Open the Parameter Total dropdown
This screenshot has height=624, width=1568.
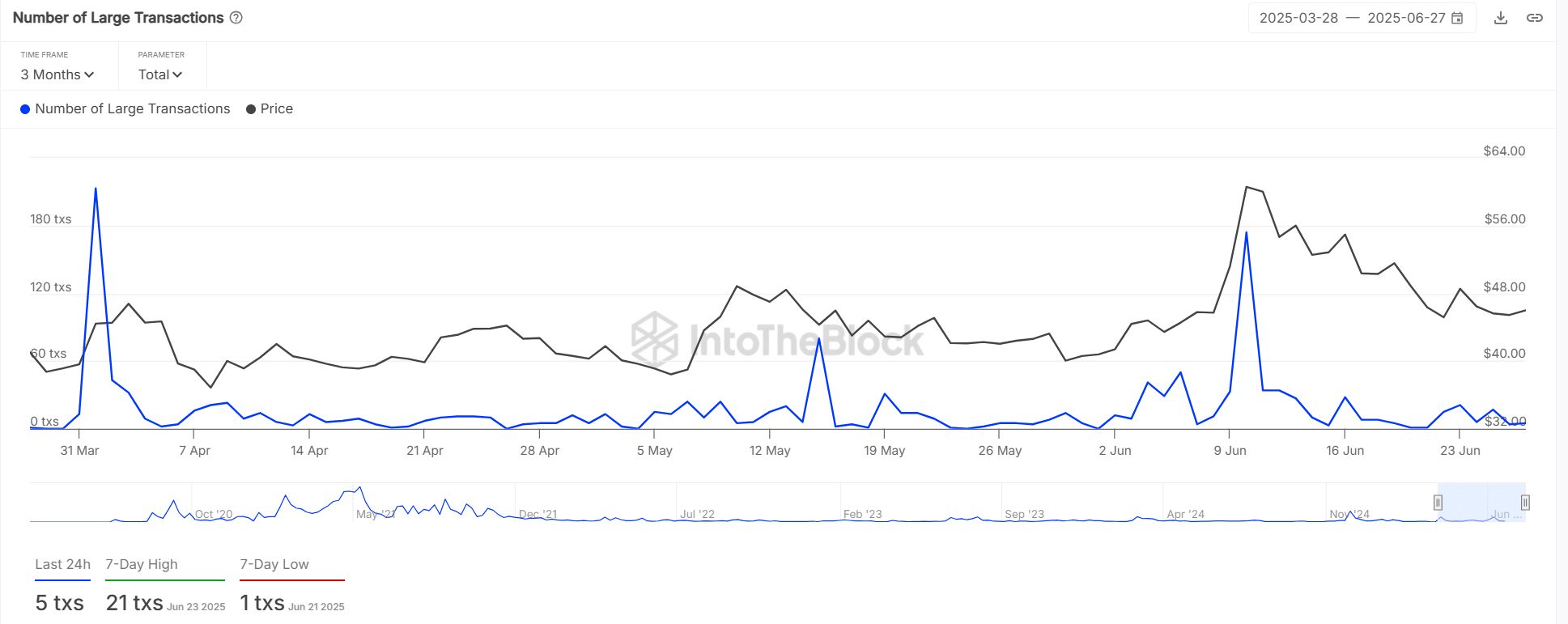160,74
